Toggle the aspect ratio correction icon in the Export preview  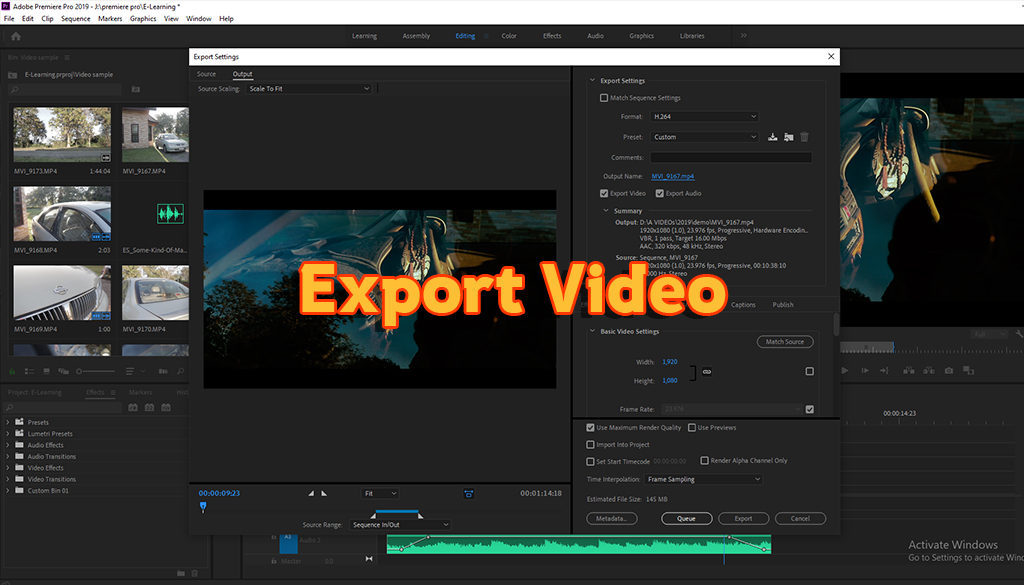(x=468, y=494)
